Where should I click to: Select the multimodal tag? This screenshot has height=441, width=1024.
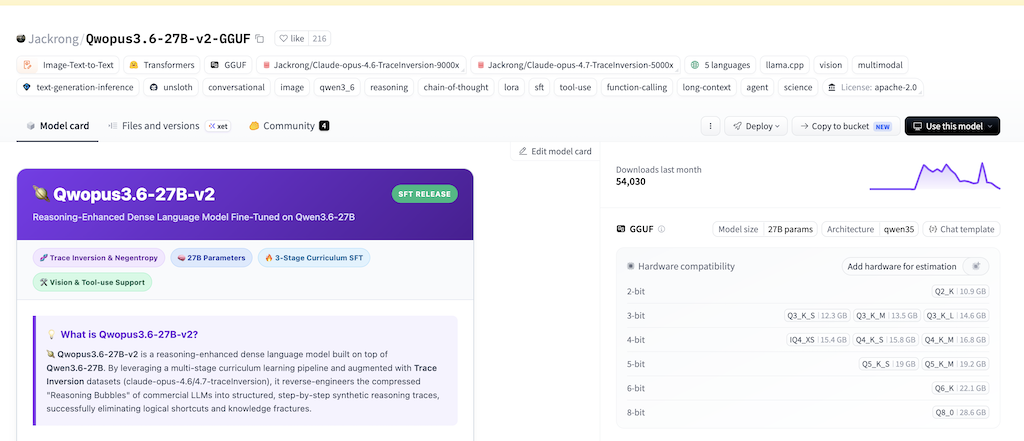(880, 65)
